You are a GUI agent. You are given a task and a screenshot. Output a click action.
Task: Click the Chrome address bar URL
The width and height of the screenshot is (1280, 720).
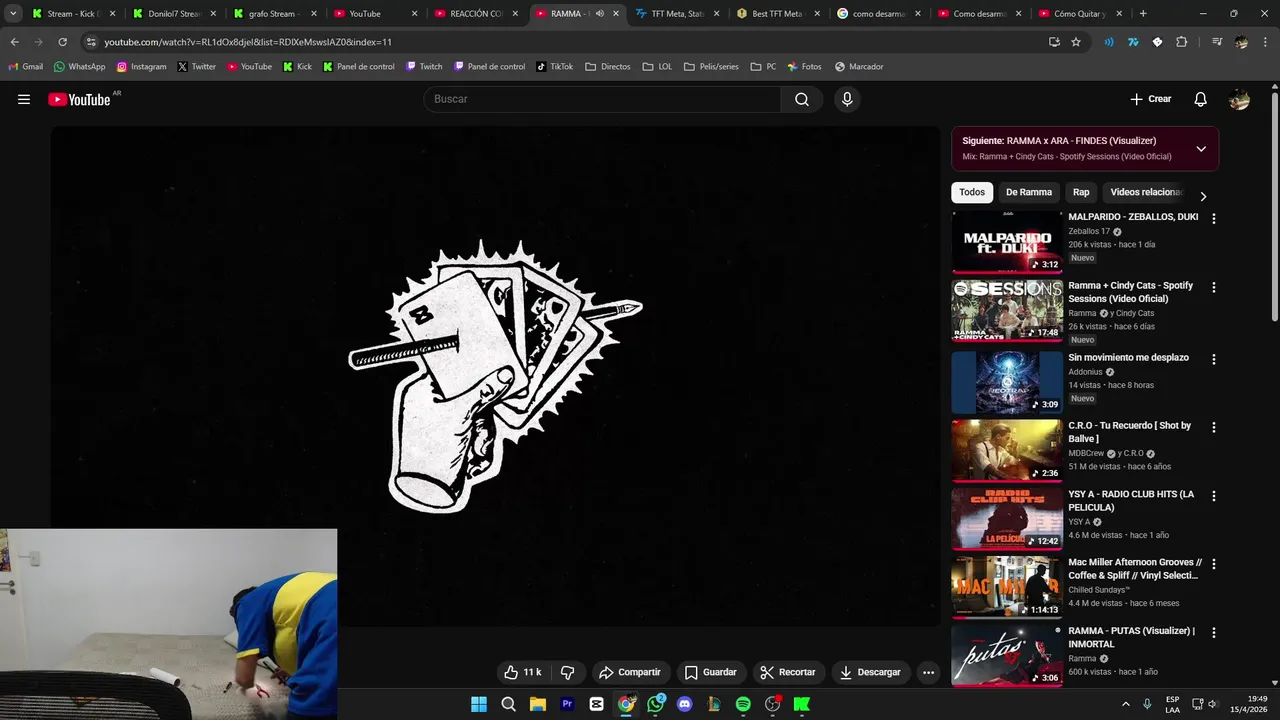[248, 42]
